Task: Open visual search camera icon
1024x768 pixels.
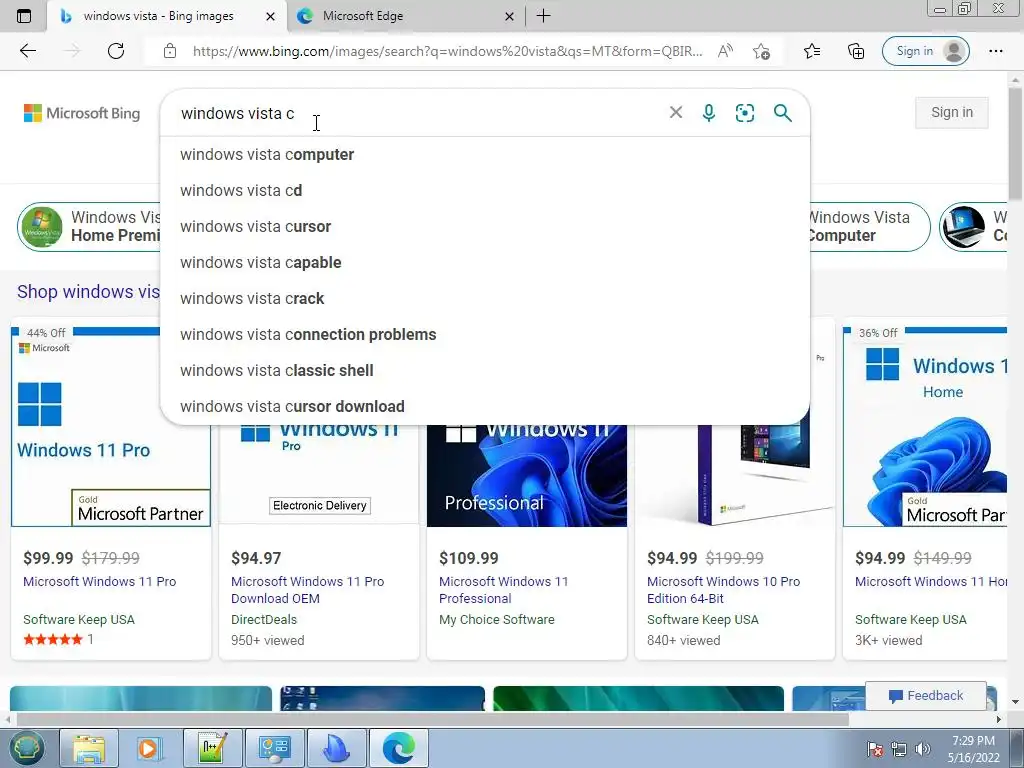Action: (x=744, y=113)
